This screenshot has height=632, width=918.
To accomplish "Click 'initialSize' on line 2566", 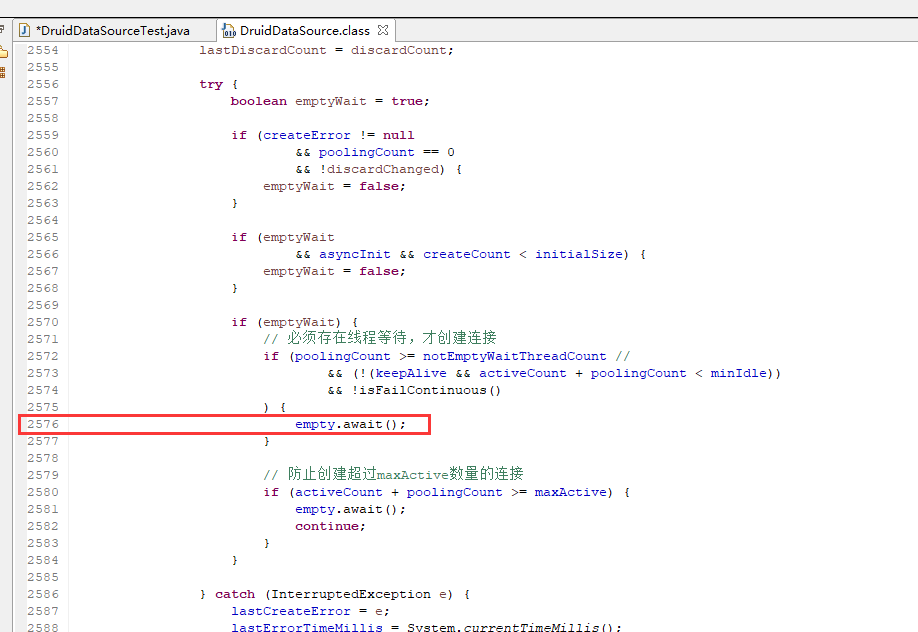I will [578, 254].
